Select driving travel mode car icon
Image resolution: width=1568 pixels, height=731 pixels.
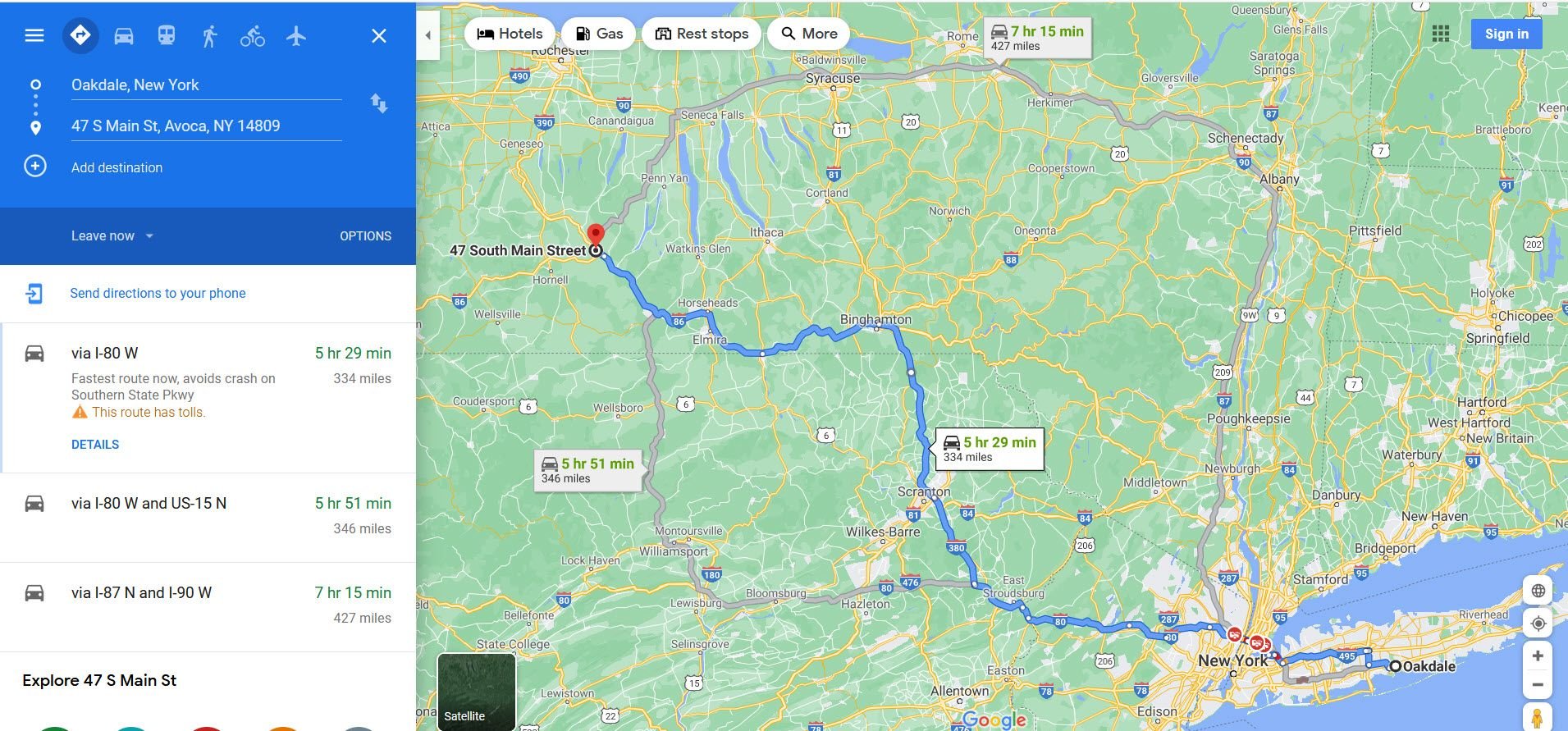click(124, 36)
